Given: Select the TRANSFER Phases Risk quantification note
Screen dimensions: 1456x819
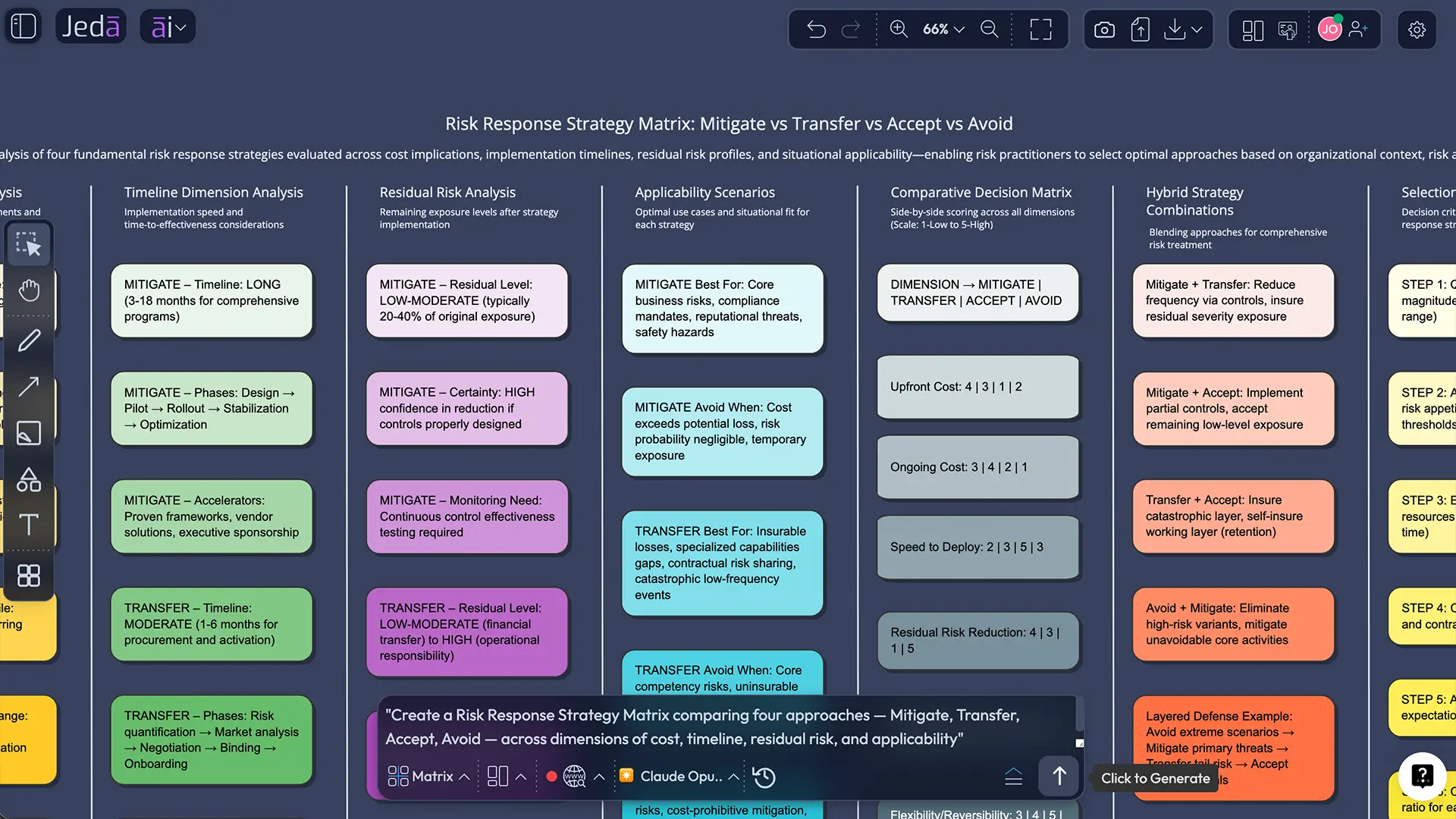Looking at the screenshot, I should coord(212,739).
